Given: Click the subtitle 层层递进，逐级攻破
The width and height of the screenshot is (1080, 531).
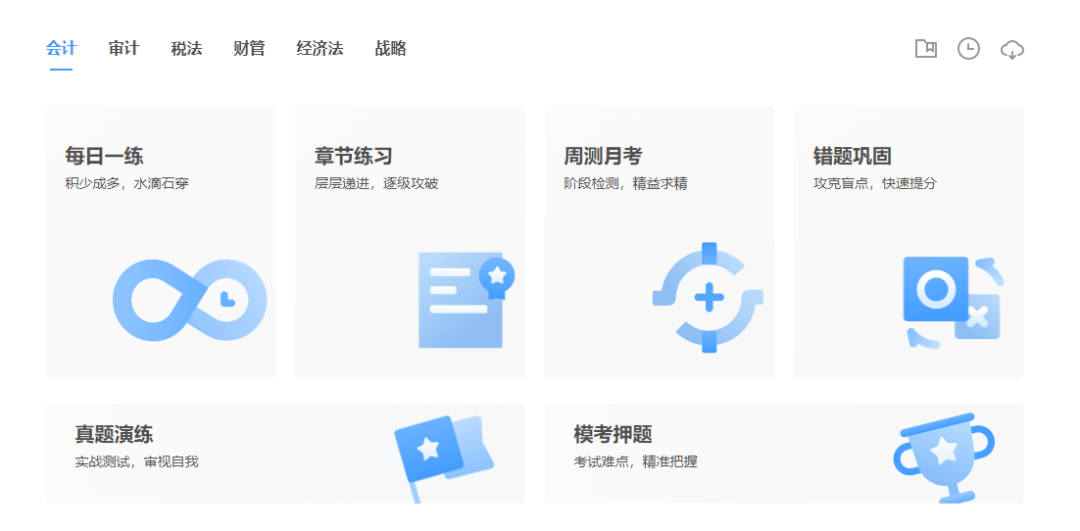Looking at the screenshot, I should click(x=376, y=184).
